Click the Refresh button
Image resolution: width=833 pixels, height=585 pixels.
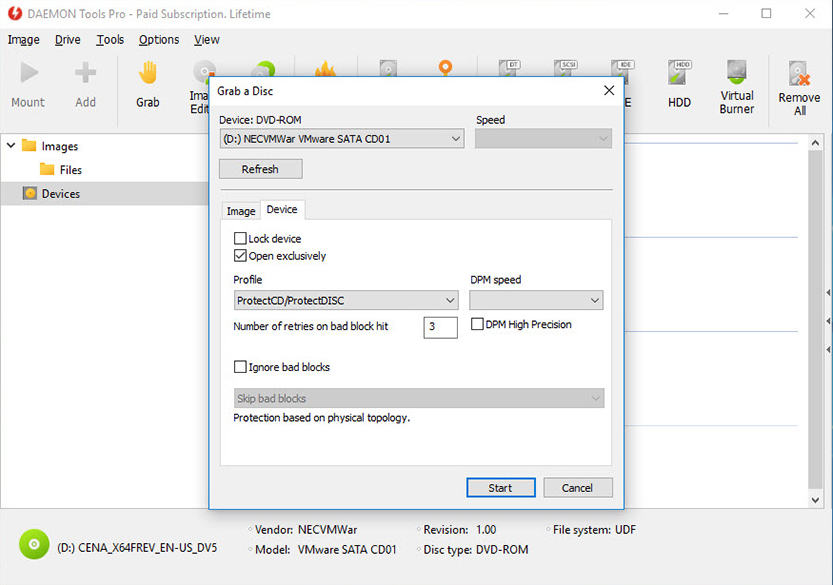coord(260,168)
